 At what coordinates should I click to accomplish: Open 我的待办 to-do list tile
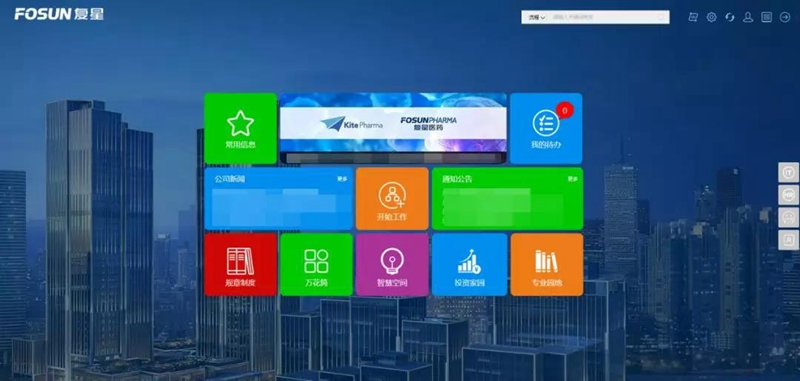click(546, 129)
